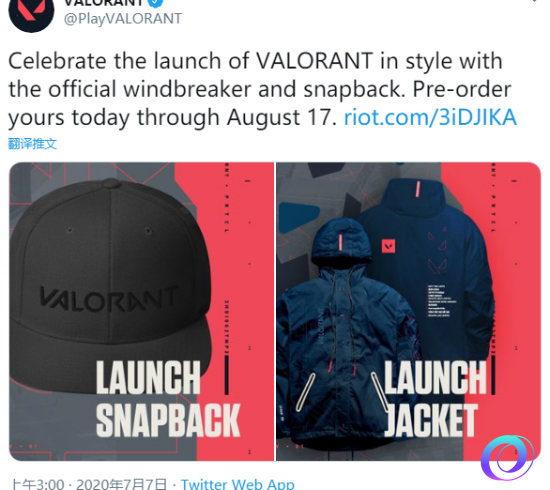Click the button on top of cap
550x490 pixels.
(110, 182)
